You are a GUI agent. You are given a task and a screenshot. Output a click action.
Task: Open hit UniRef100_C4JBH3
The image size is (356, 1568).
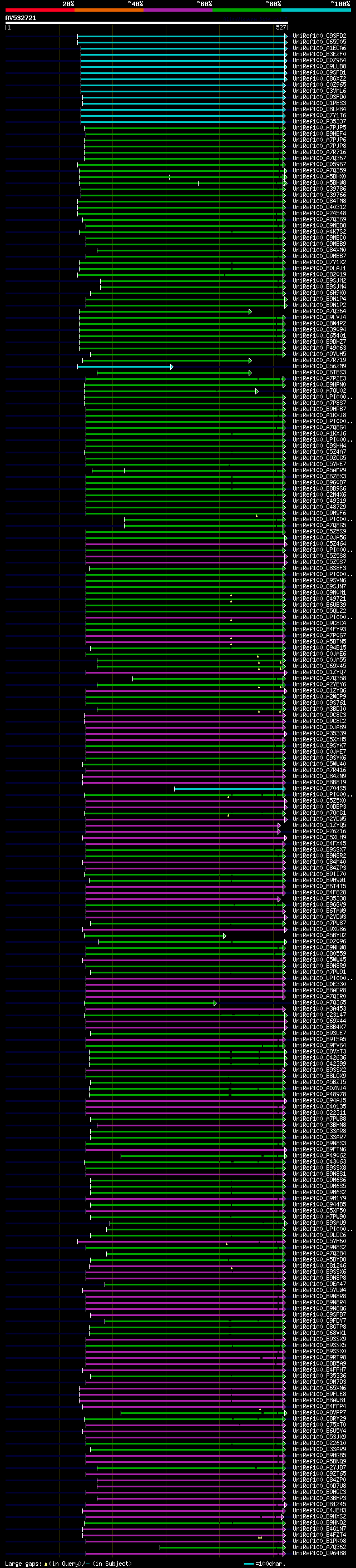click(319, 1510)
